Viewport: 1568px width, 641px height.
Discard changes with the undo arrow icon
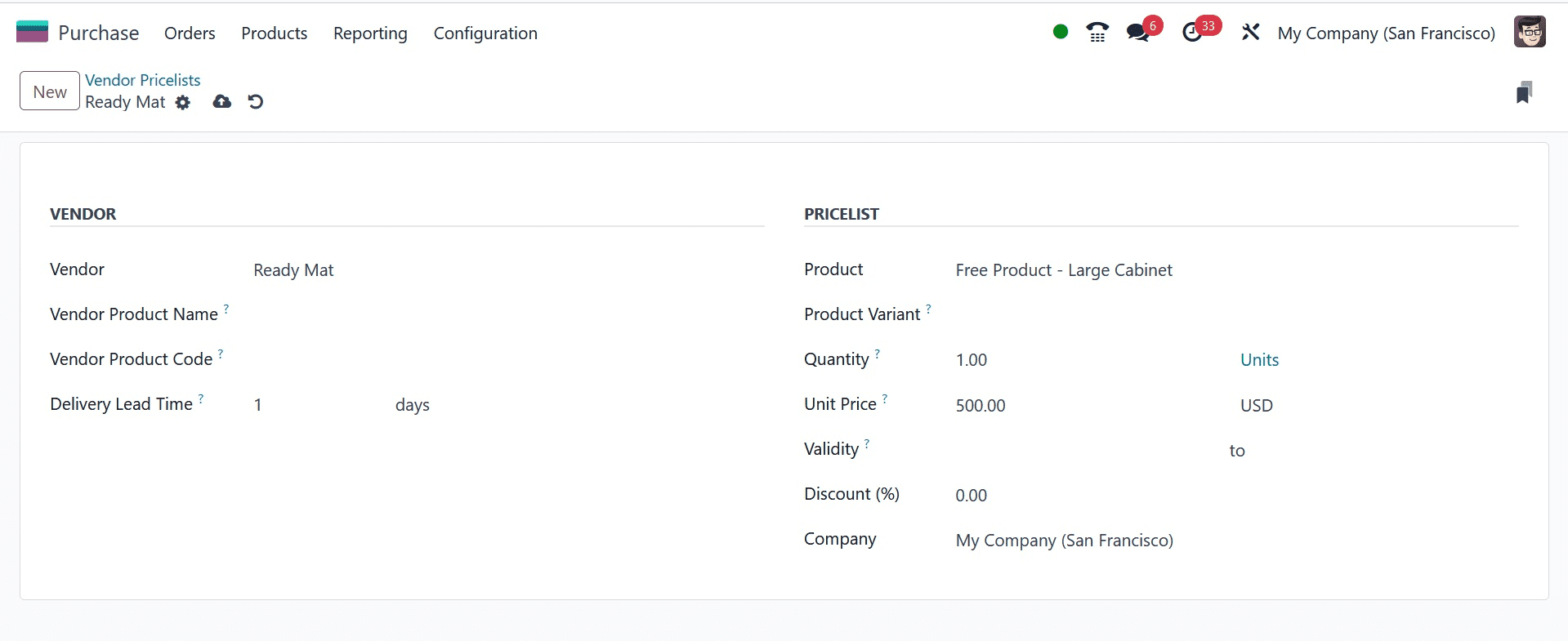(256, 102)
